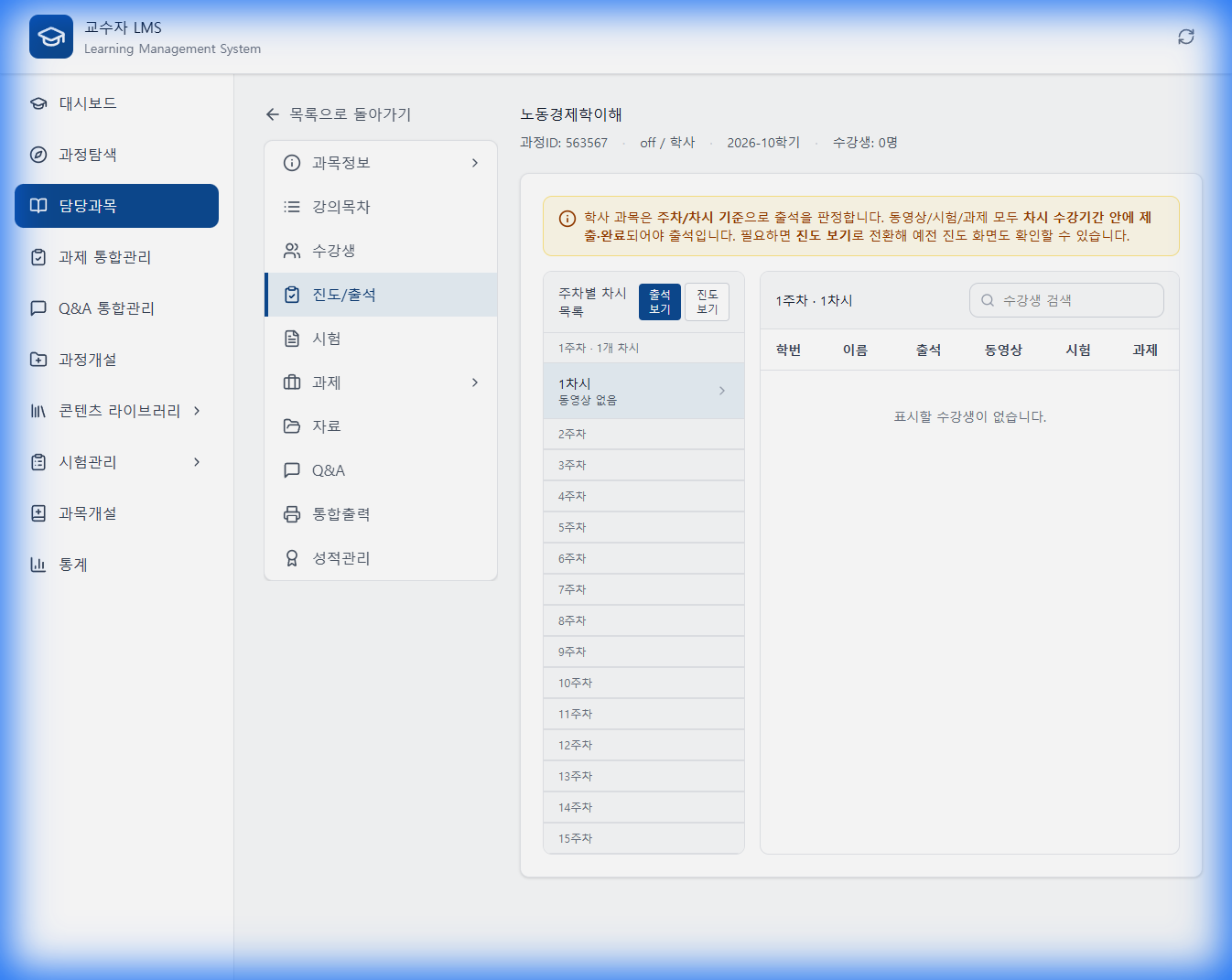Open 통합출력 via the printer icon
The image size is (1232, 980).
291,513
